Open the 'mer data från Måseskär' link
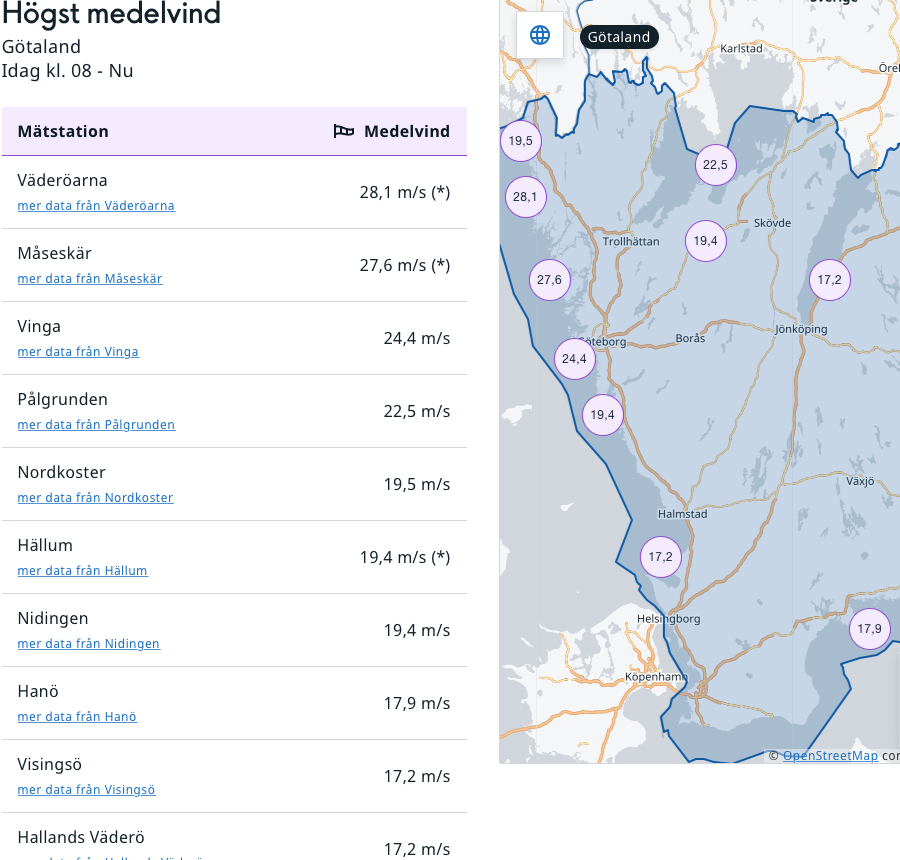Viewport: 900px width, 860px height. (90, 279)
